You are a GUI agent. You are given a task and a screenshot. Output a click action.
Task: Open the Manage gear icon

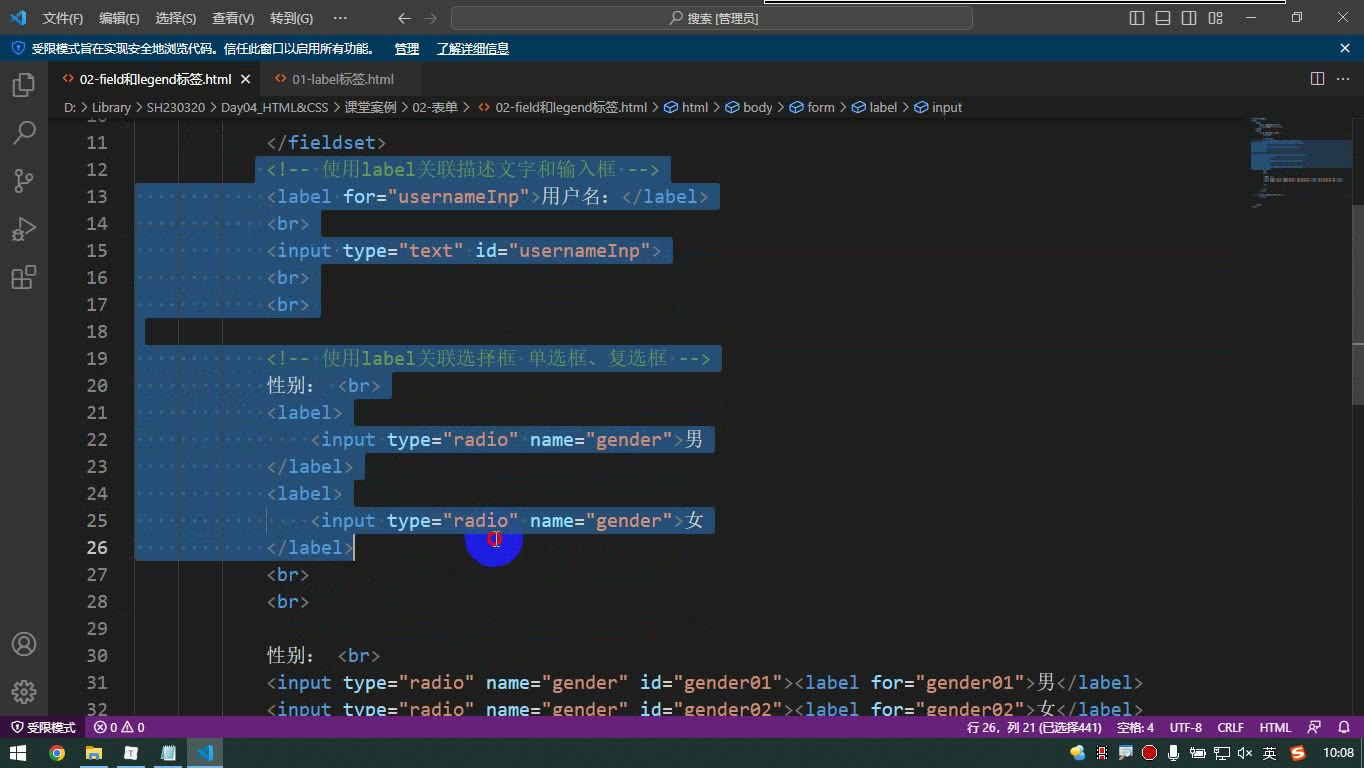pos(23,692)
